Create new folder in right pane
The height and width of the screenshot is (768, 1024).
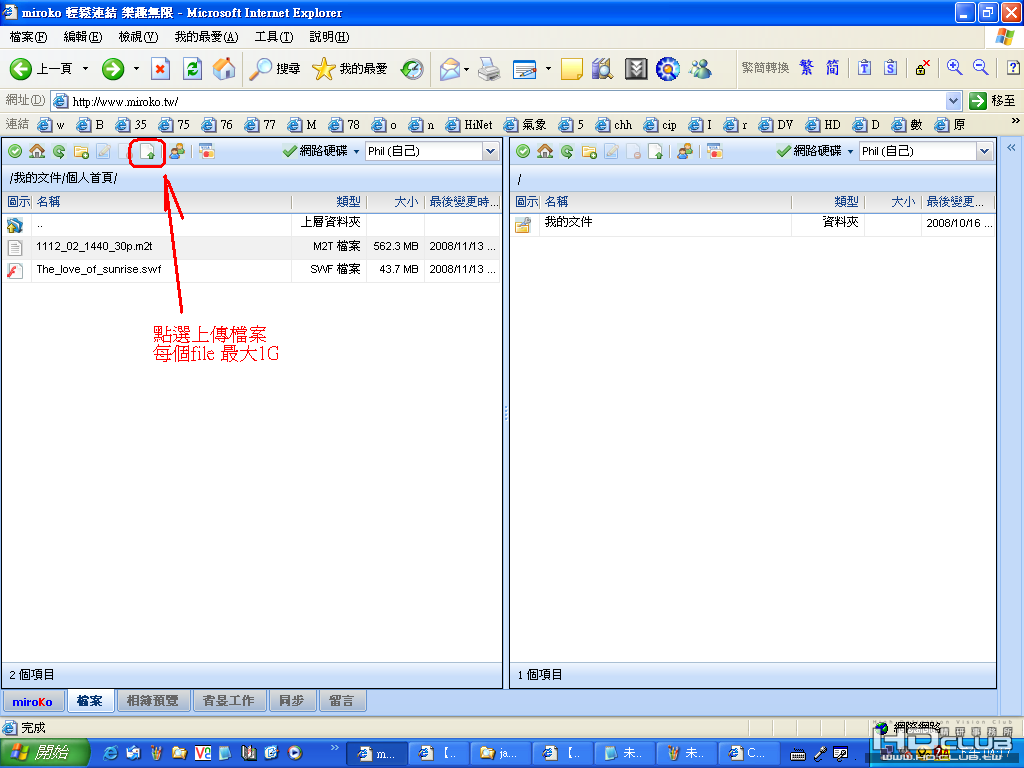pos(589,152)
